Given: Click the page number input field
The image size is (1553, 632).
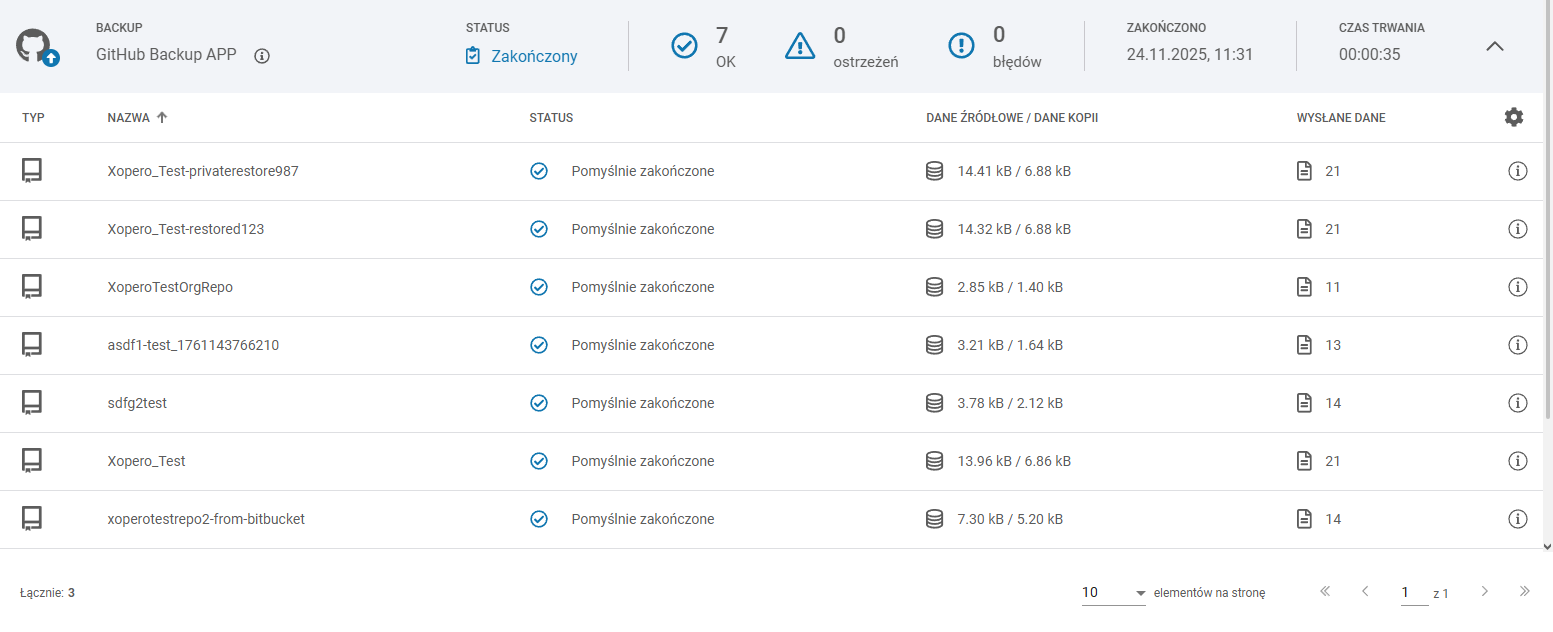Looking at the screenshot, I should pyautogui.click(x=1413, y=593).
